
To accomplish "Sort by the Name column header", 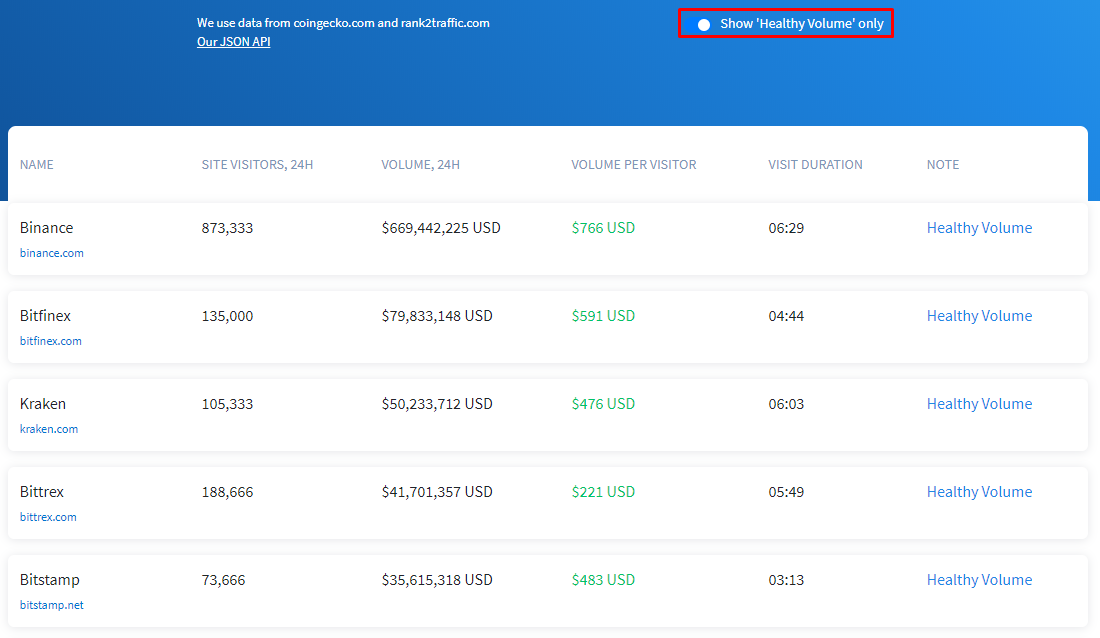I will click(37, 165).
